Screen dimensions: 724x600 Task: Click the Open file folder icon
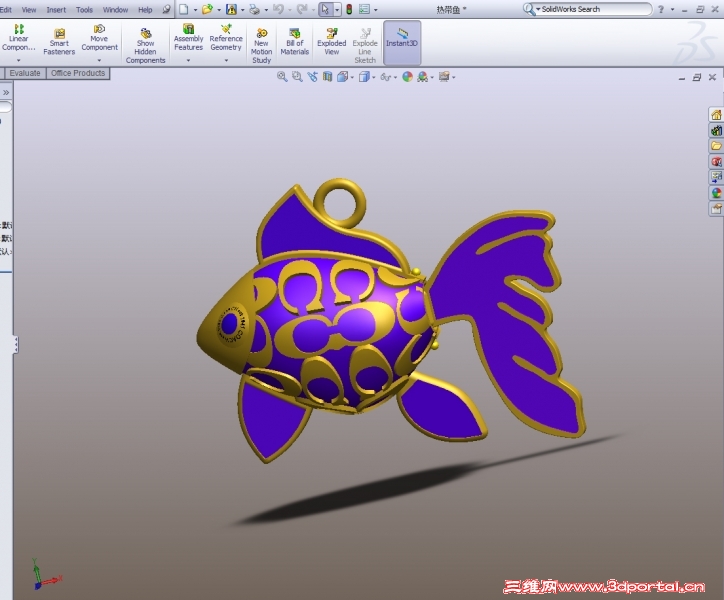(x=207, y=9)
